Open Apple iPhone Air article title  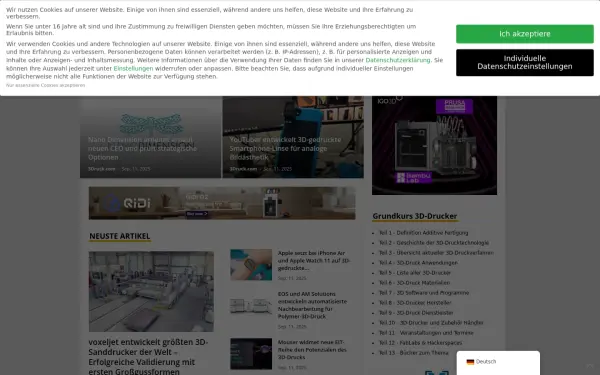click(x=314, y=261)
